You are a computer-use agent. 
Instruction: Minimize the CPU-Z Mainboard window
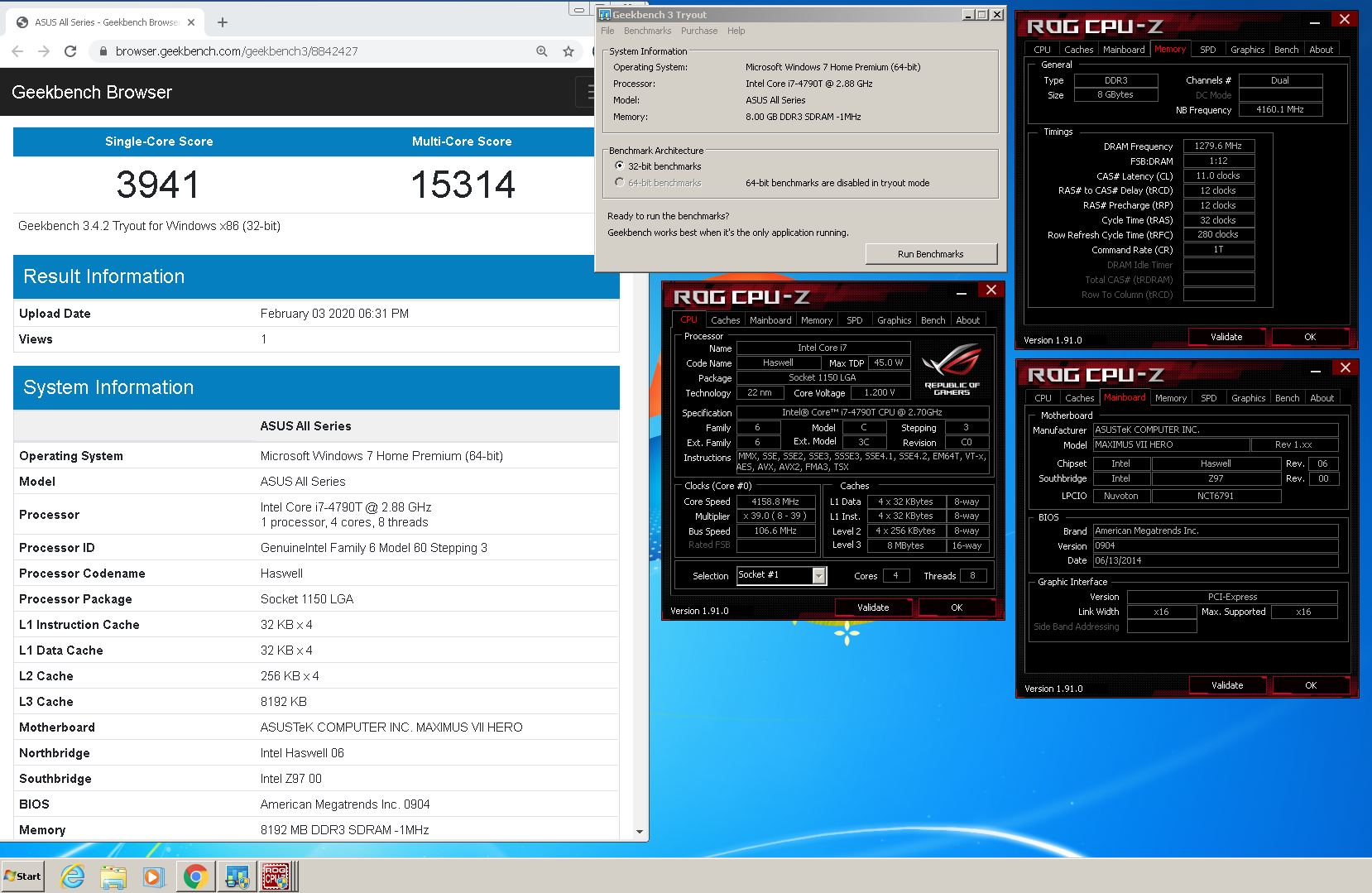coord(1316,370)
